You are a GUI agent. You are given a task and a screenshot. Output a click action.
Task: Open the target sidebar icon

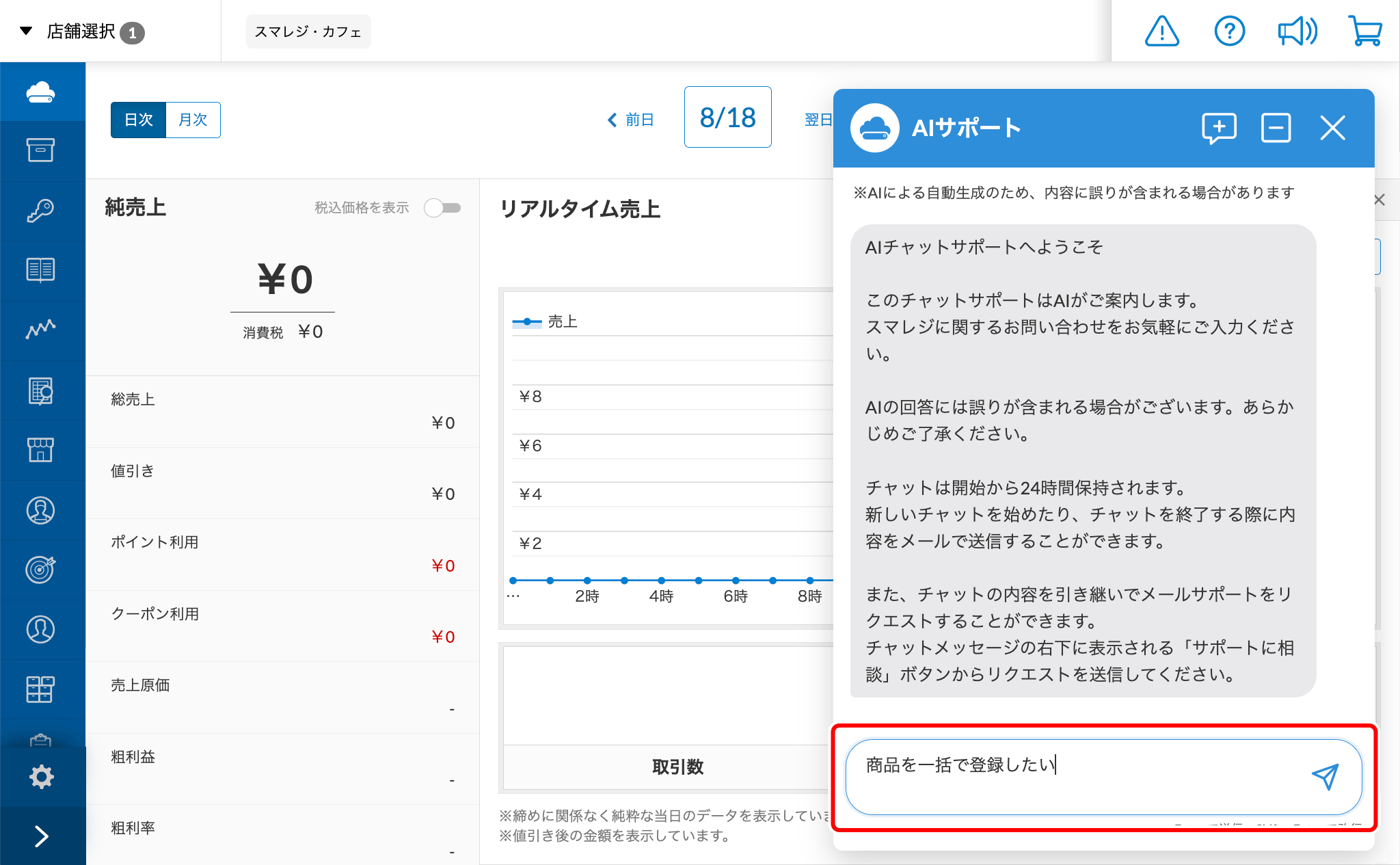41,569
